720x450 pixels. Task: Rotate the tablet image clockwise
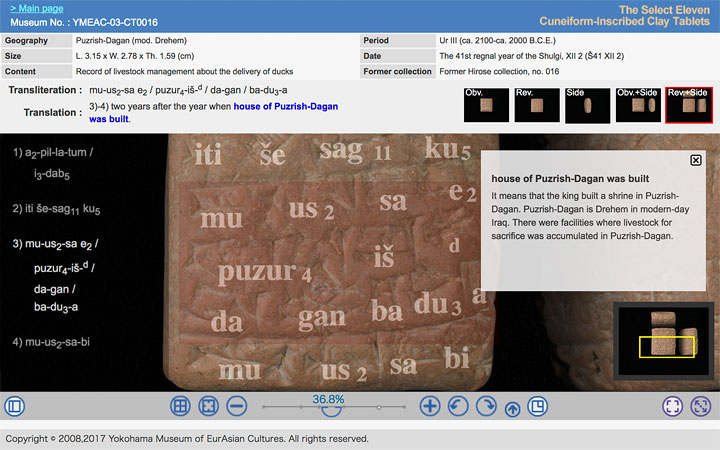486,406
